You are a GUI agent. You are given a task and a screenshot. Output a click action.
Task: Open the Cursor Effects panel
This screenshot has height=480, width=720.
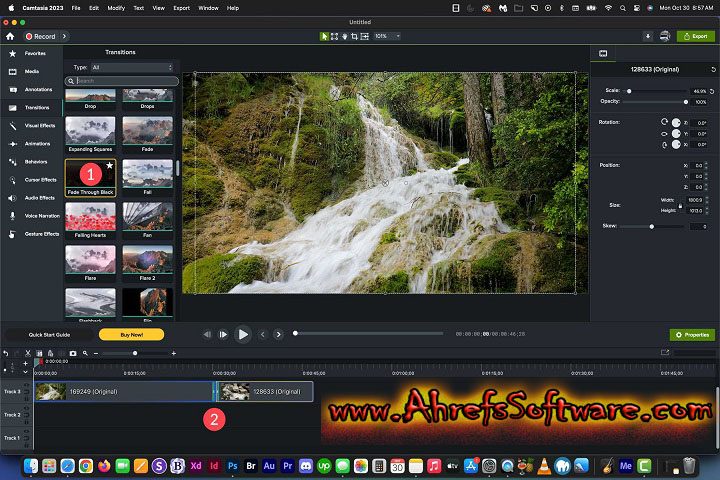click(31, 180)
